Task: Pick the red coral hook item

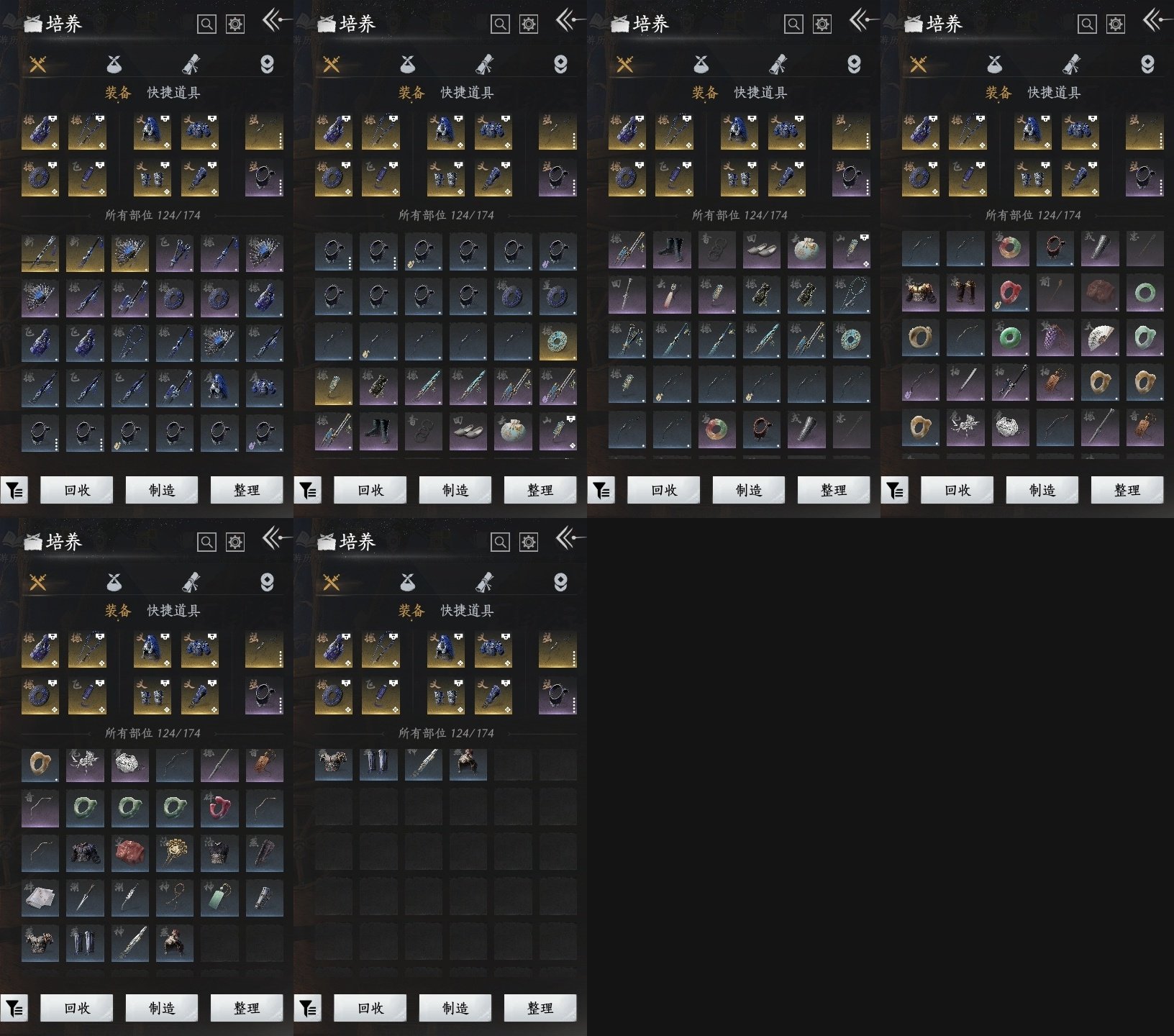Action: pos(219,809)
